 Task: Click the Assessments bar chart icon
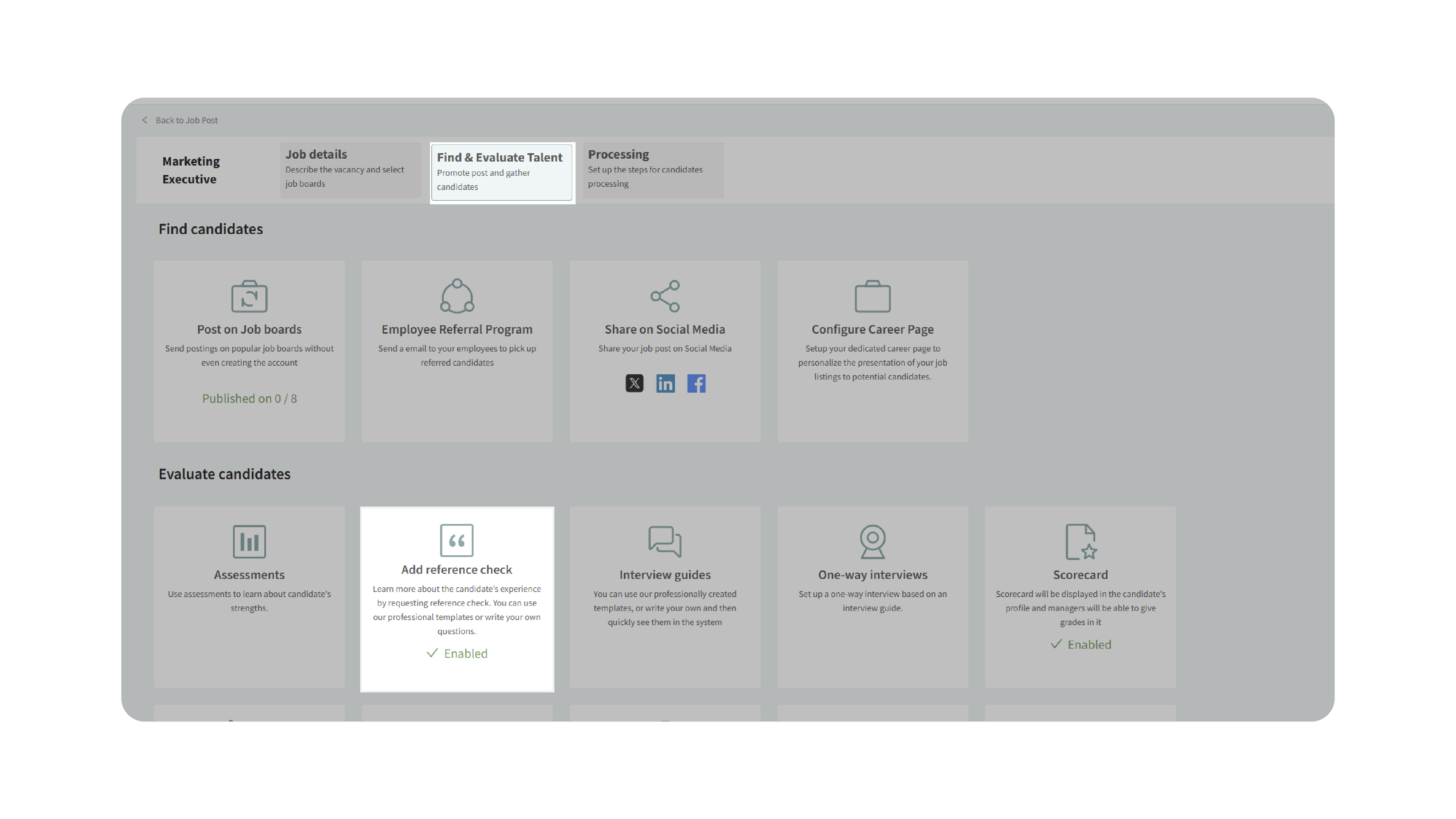pos(249,541)
